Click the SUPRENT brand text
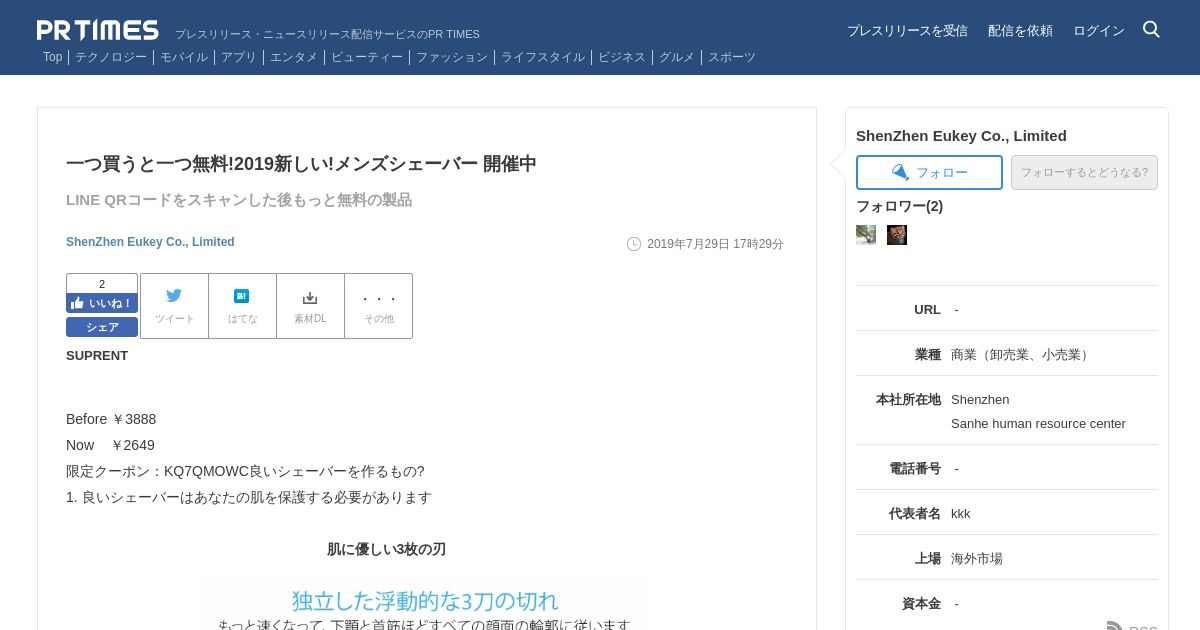The width and height of the screenshot is (1200, 630). click(97, 355)
